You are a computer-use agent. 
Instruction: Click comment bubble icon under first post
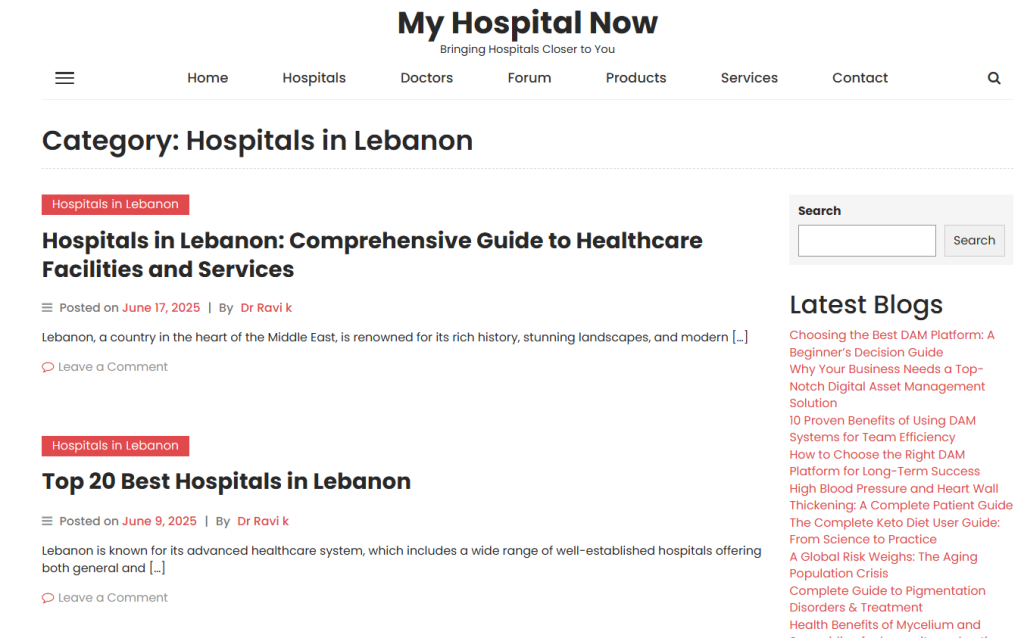coord(48,367)
